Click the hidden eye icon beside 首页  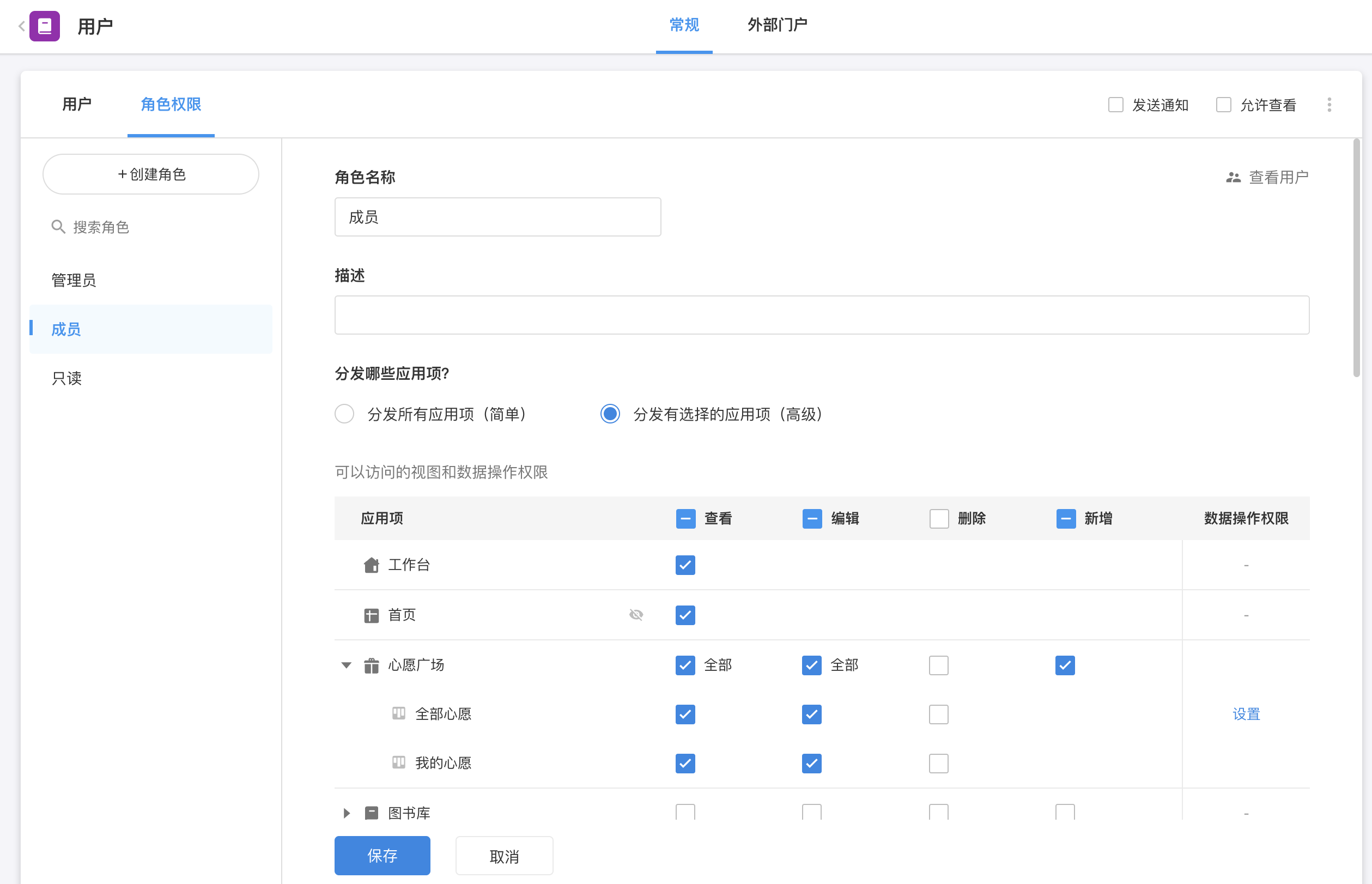(x=636, y=615)
